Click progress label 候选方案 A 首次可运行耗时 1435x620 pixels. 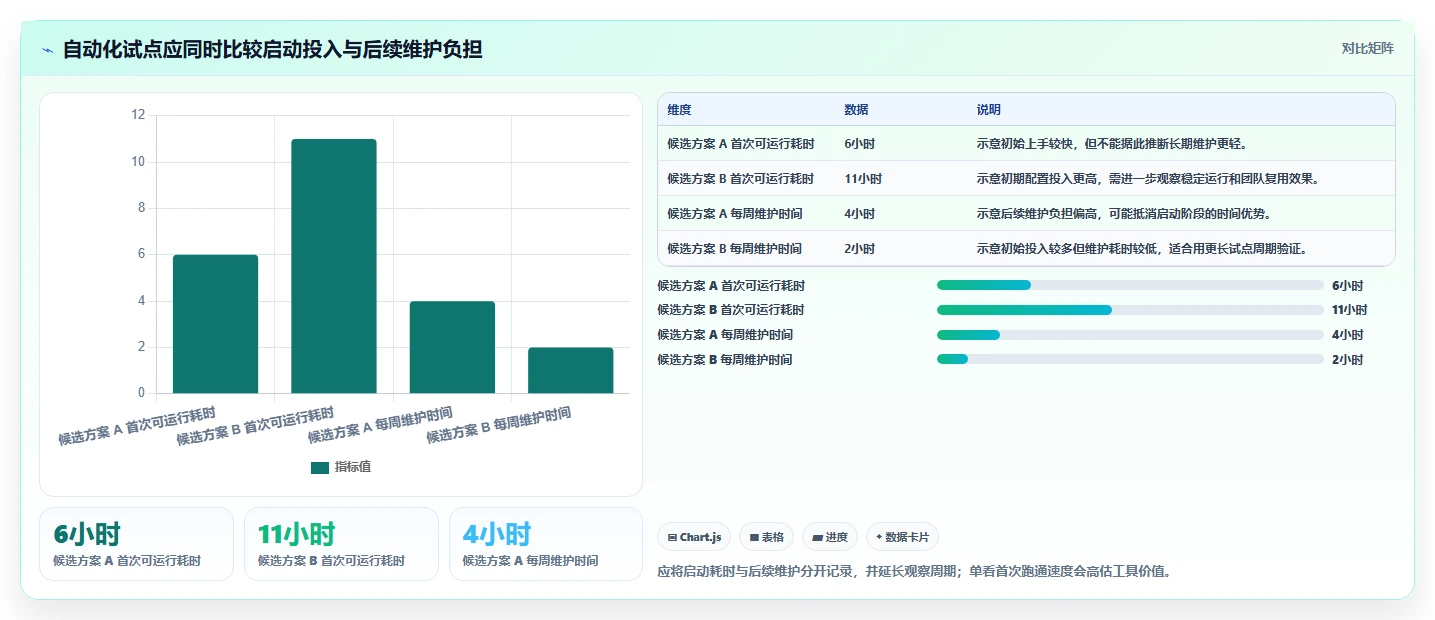pos(731,286)
